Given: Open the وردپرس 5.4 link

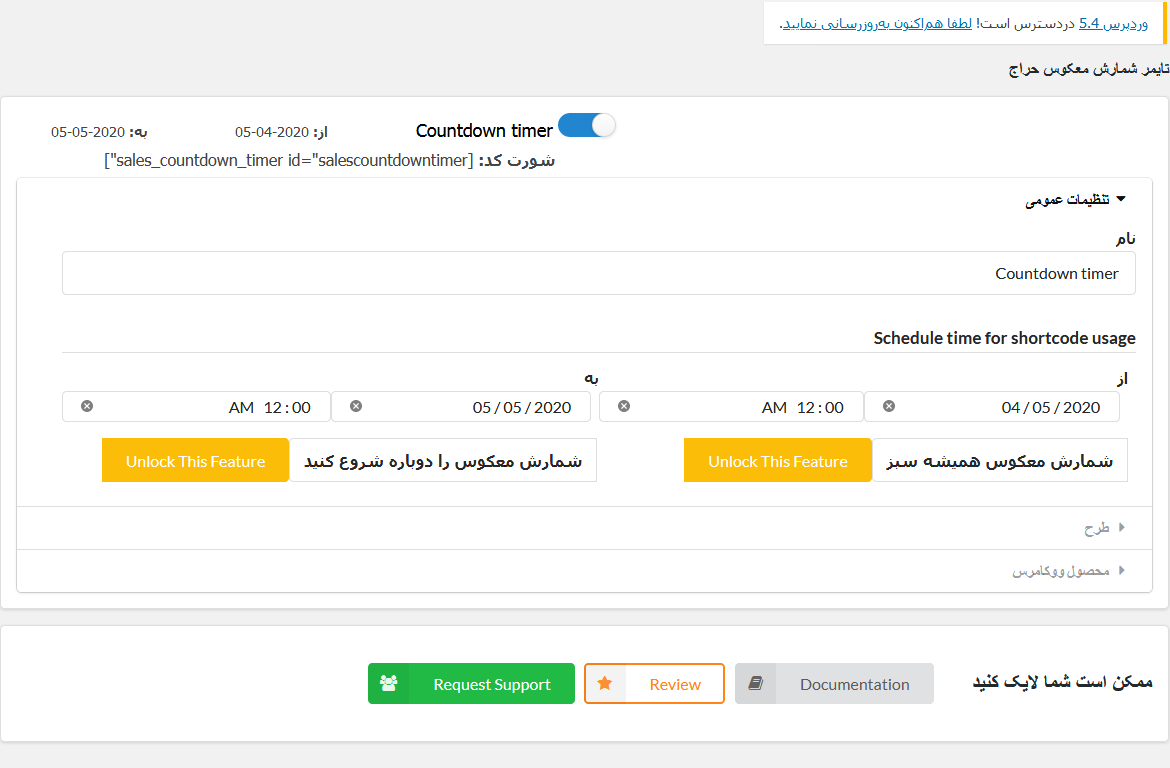Looking at the screenshot, I should click(x=1113, y=23).
